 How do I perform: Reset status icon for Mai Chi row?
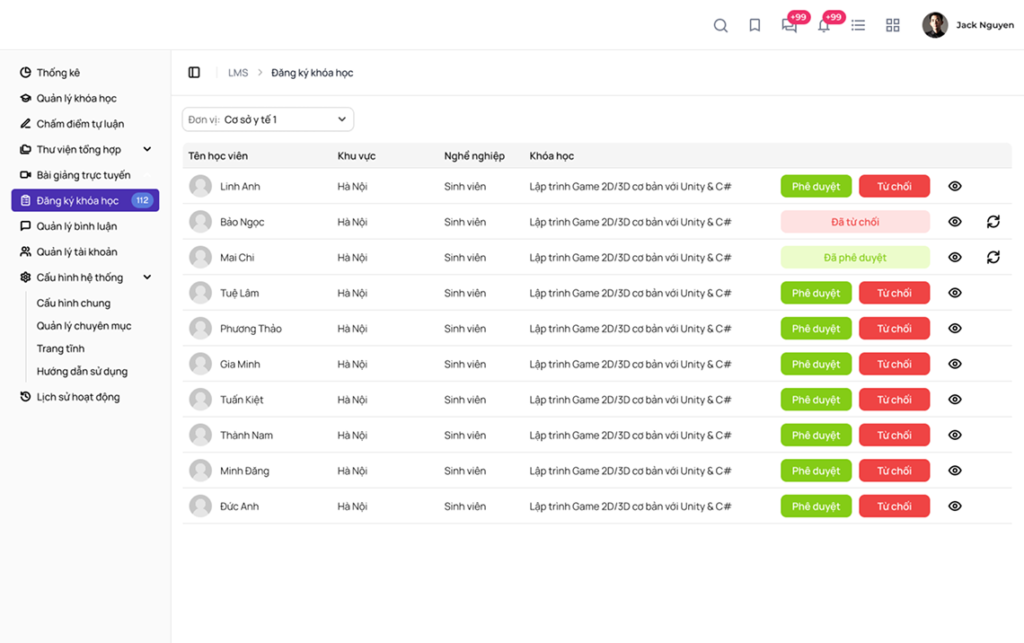coord(993,257)
